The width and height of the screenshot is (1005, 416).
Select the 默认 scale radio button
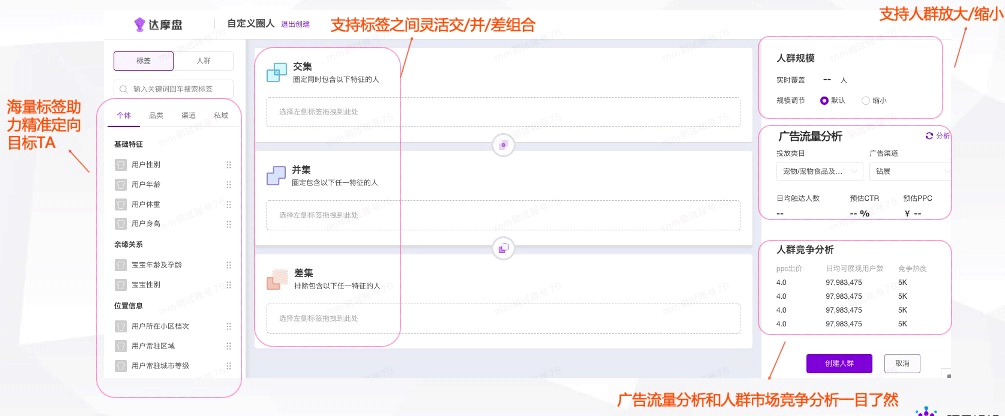click(x=825, y=101)
